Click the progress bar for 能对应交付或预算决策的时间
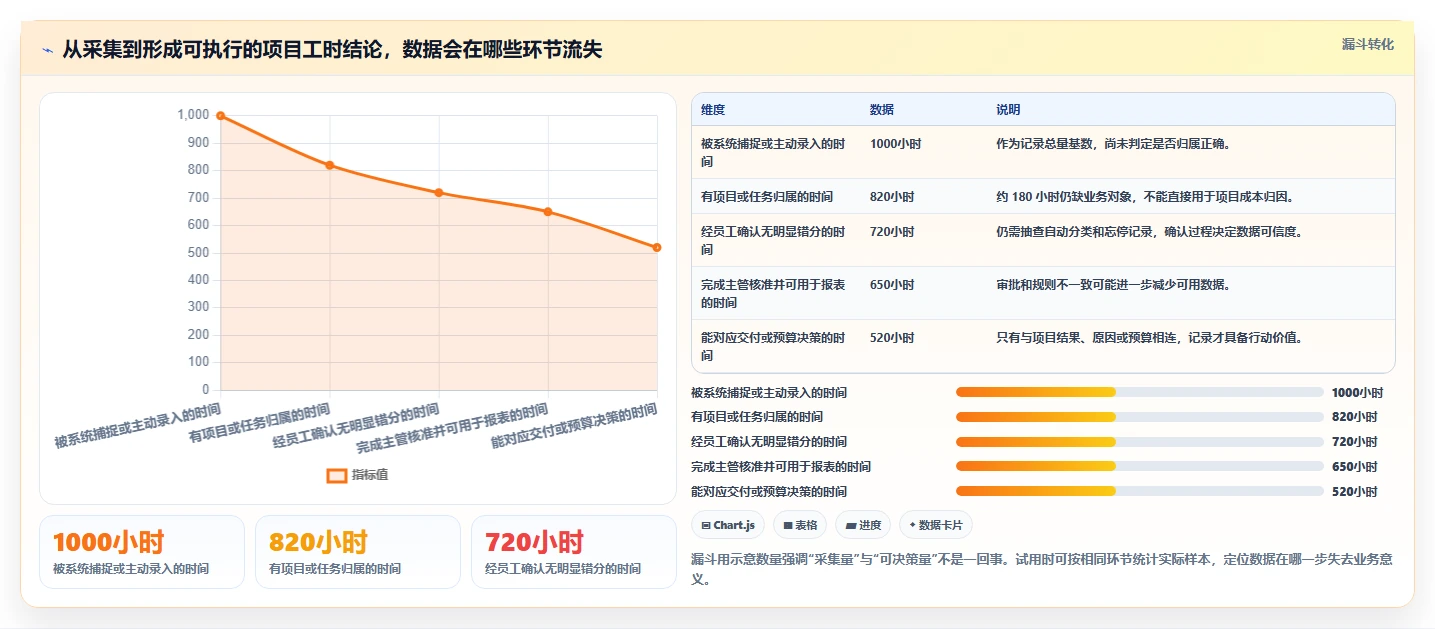 [x=1140, y=491]
